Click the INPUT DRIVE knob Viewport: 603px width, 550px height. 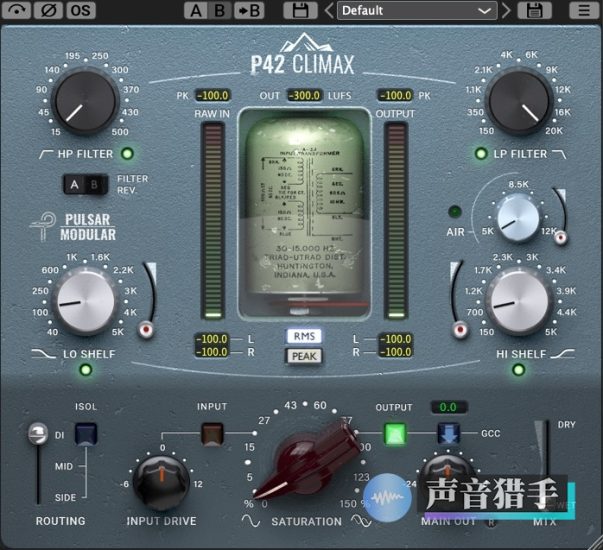click(x=162, y=483)
